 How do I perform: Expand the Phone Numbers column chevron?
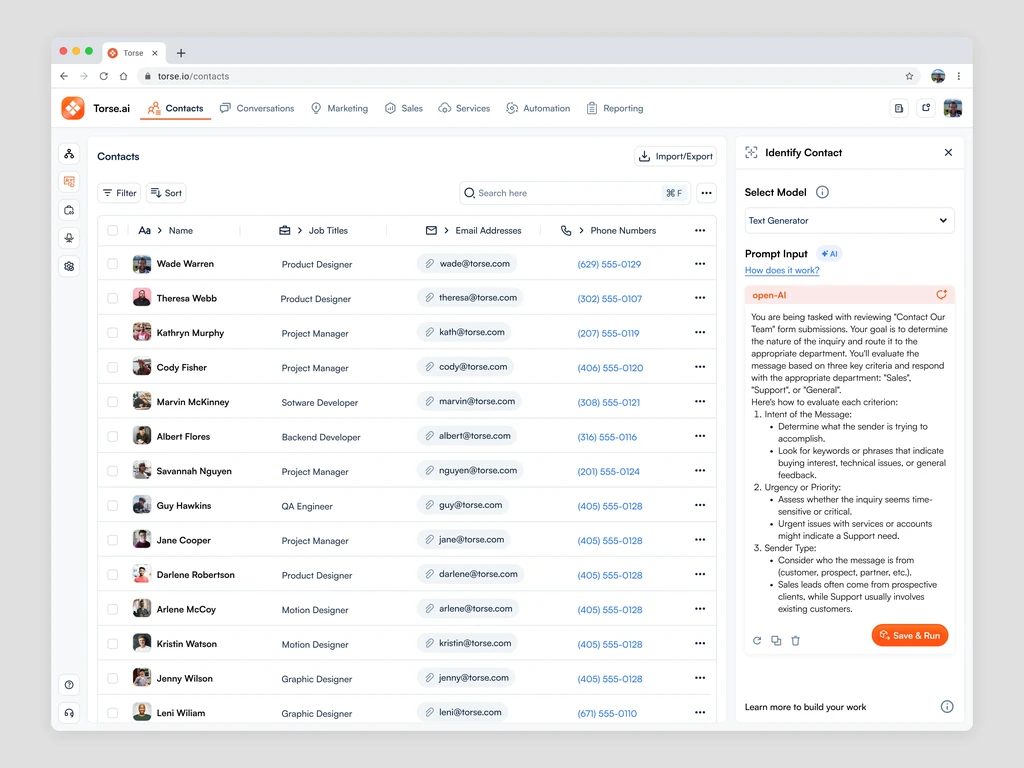pyautogui.click(x=581, y=231)
